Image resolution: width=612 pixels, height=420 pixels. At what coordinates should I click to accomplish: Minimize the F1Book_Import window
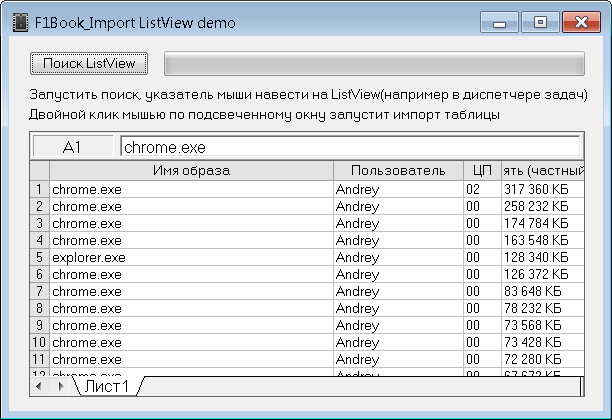[499, 22]
